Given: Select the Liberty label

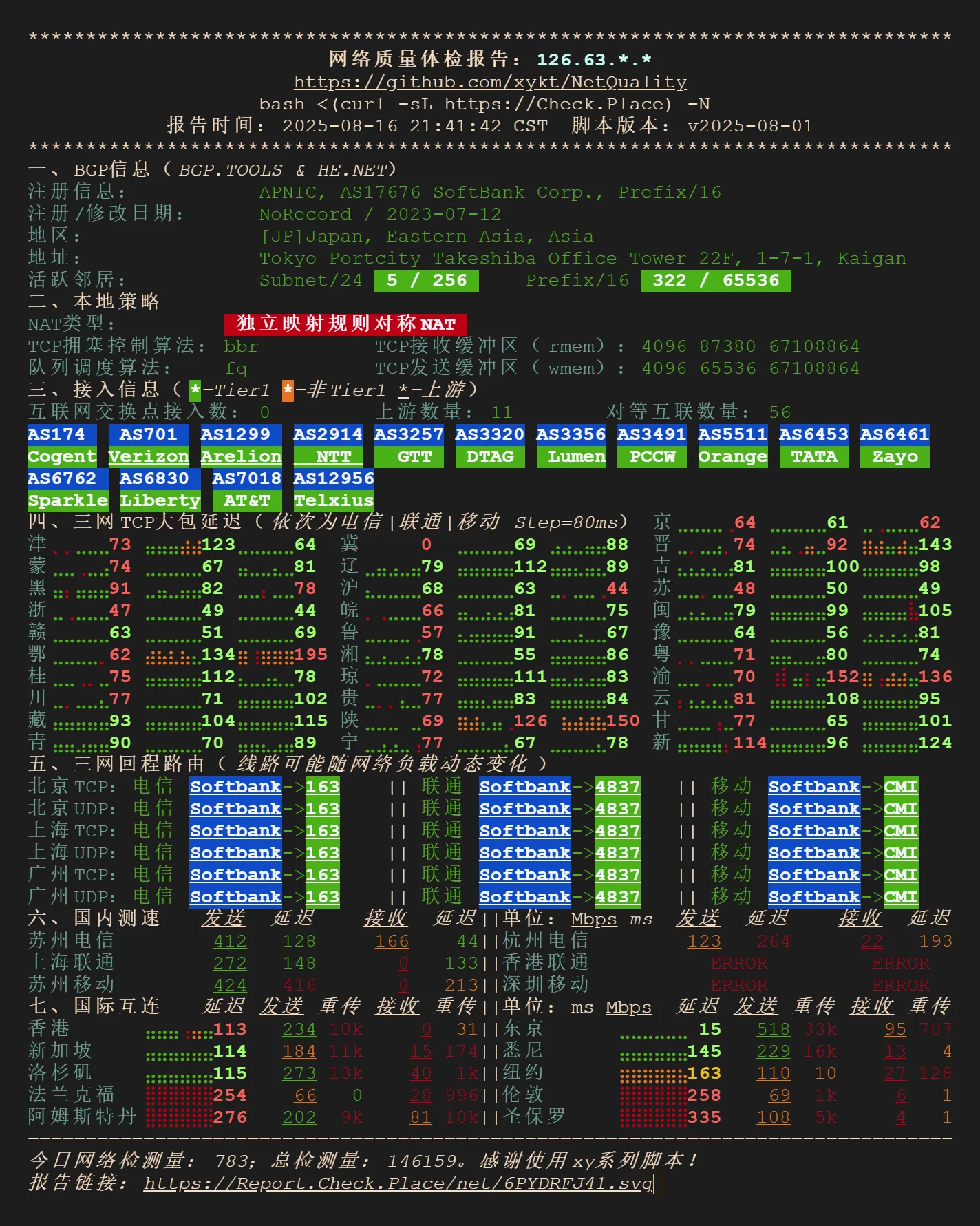Looking at the screenshot, I should (160, 500).
